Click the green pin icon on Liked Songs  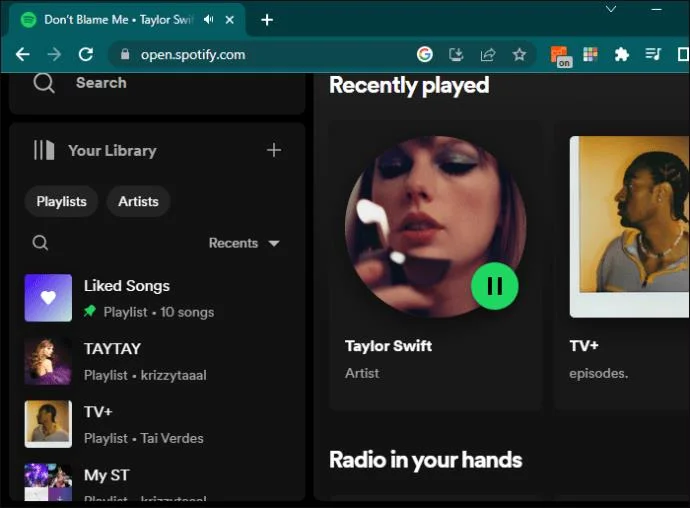90,311
